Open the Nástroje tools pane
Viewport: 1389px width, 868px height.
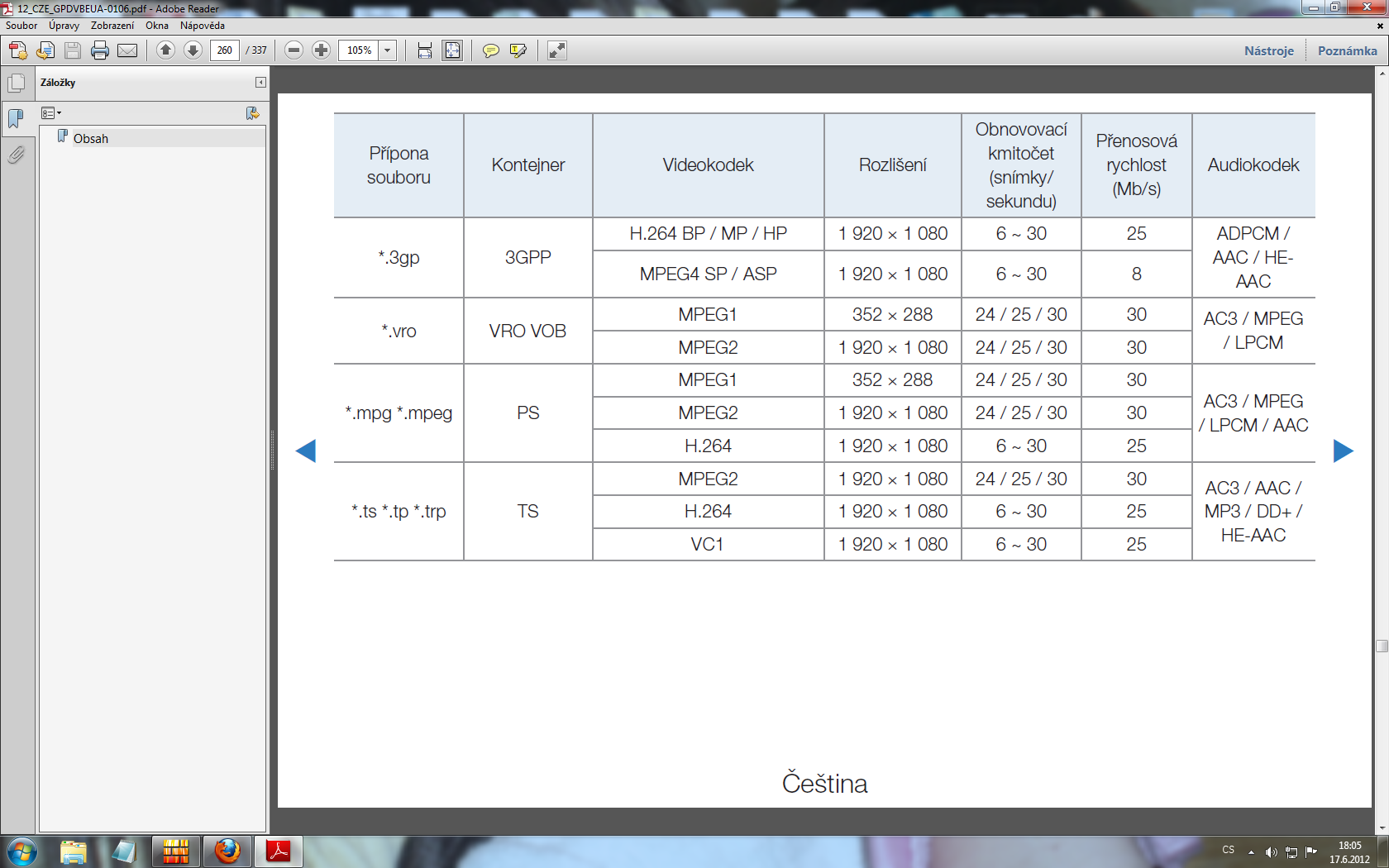(1269, 50)
